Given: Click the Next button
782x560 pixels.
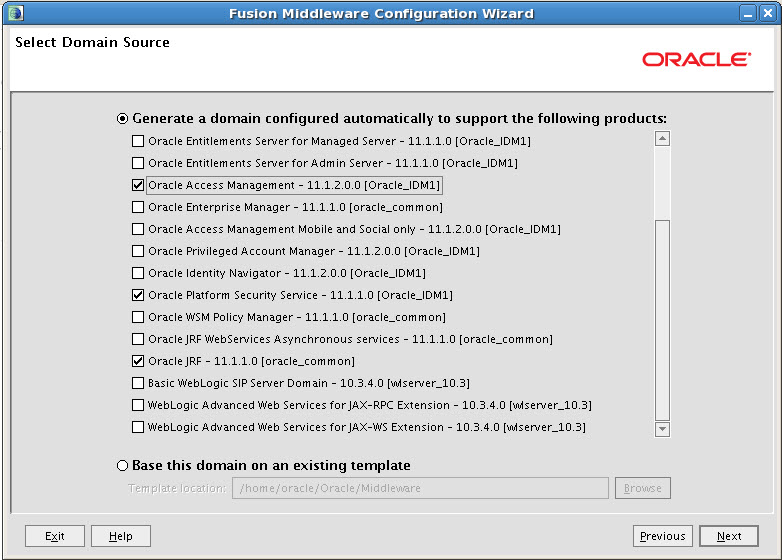Looking at the screenshot, I should [729, 536].
